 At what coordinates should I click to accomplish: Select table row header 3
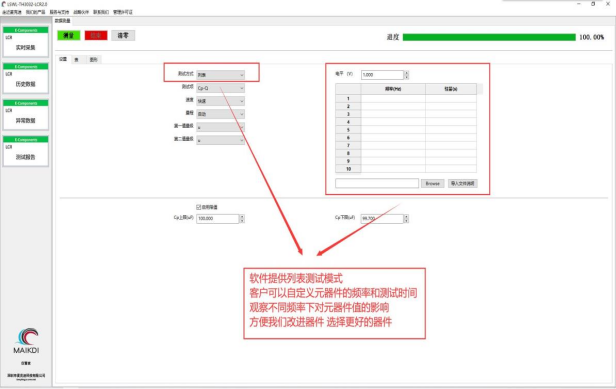click(348, 114)
